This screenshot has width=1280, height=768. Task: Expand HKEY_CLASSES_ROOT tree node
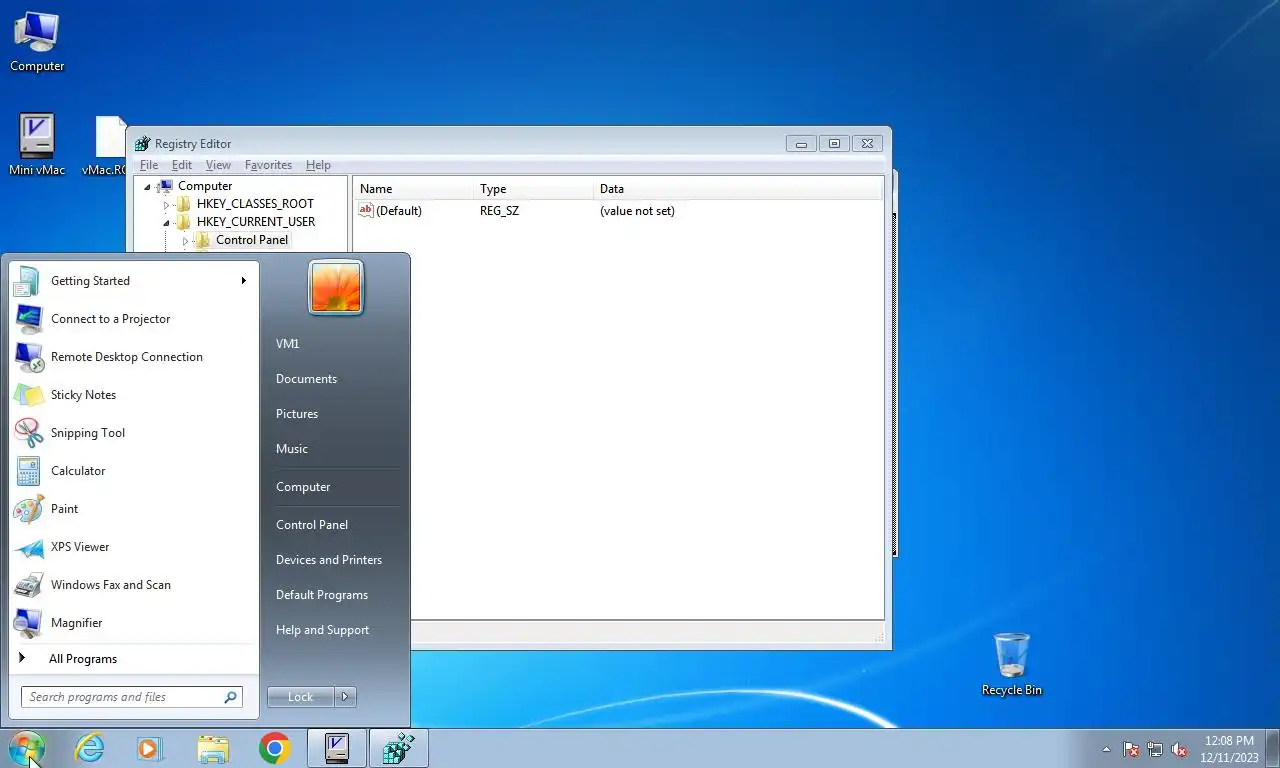click(x=166, y=204)
